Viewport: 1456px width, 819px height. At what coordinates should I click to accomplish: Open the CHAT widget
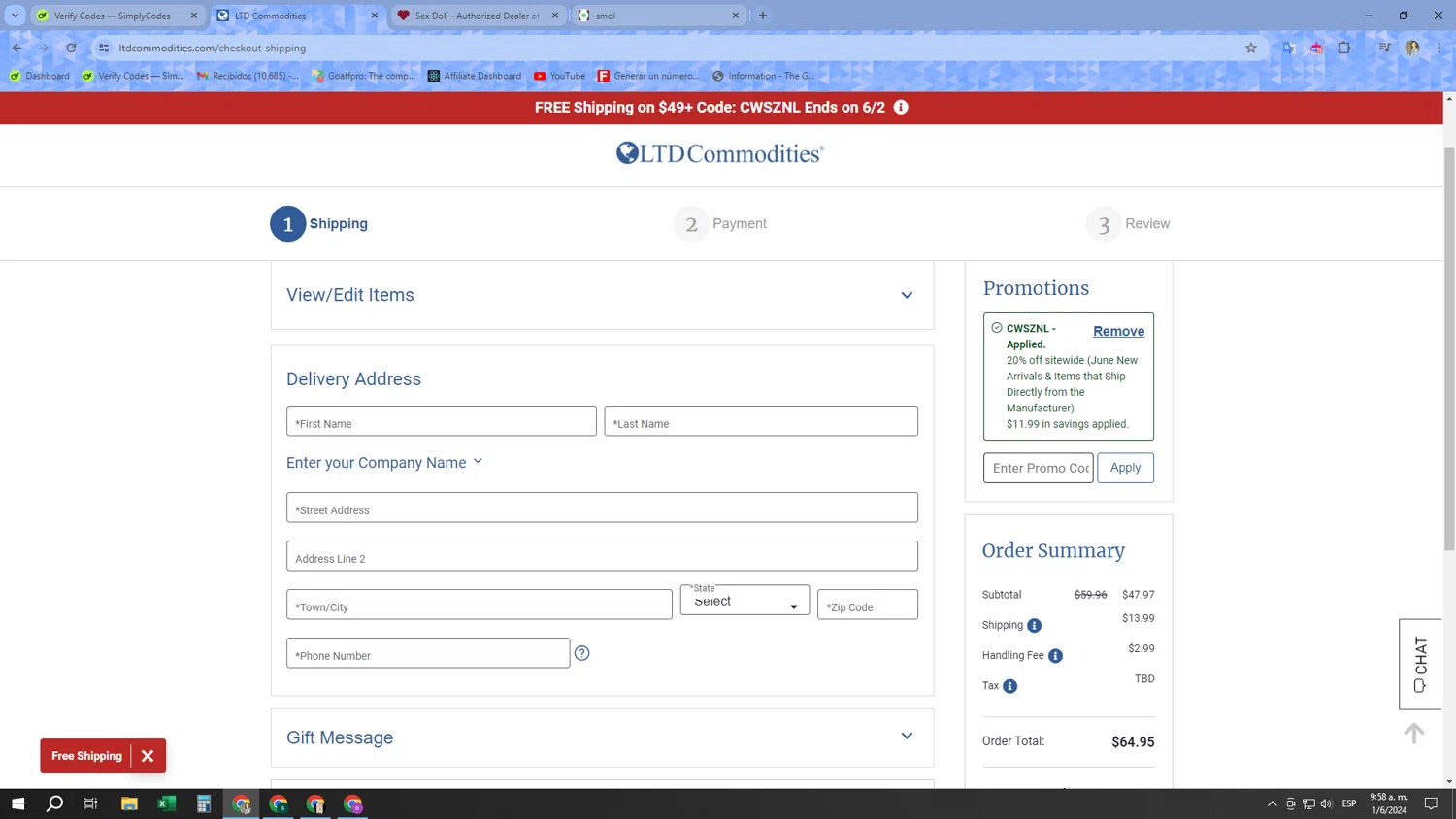(x=1420, y=664)
